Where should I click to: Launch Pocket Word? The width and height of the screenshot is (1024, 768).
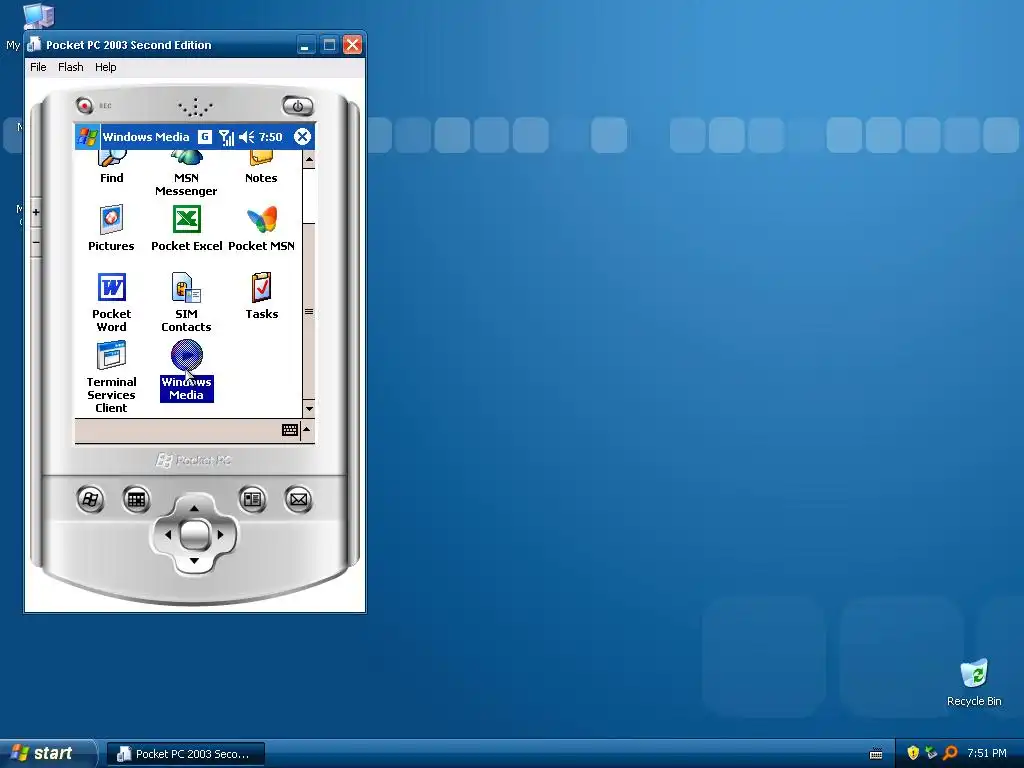coord(112,302)
